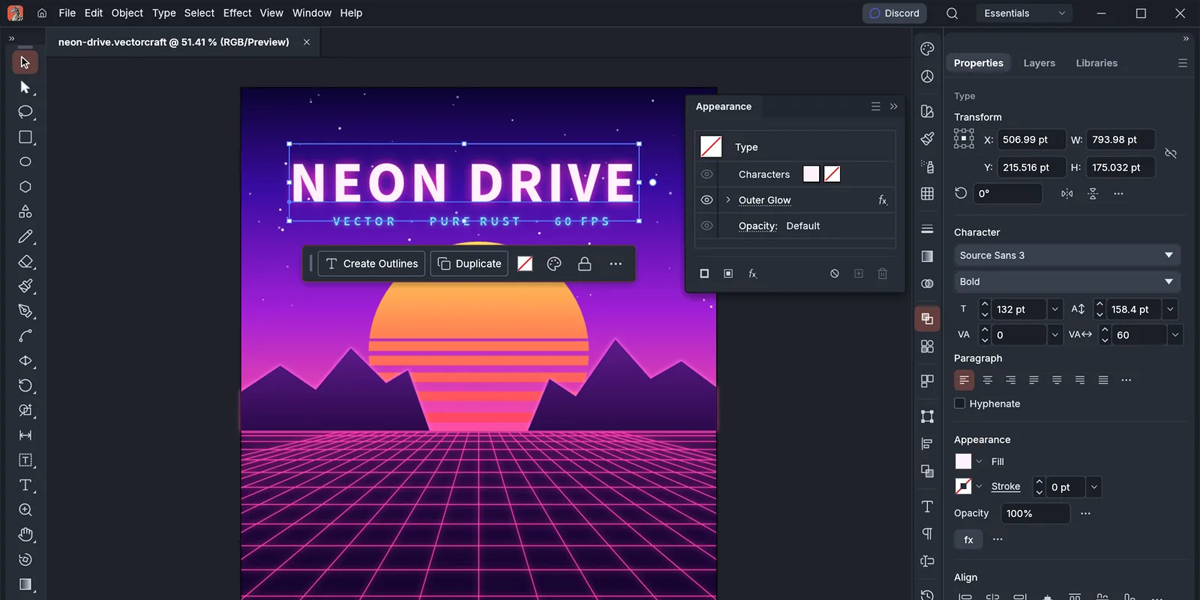
Task: Activate the Hand tool
Action: click(x=25, y=535)
